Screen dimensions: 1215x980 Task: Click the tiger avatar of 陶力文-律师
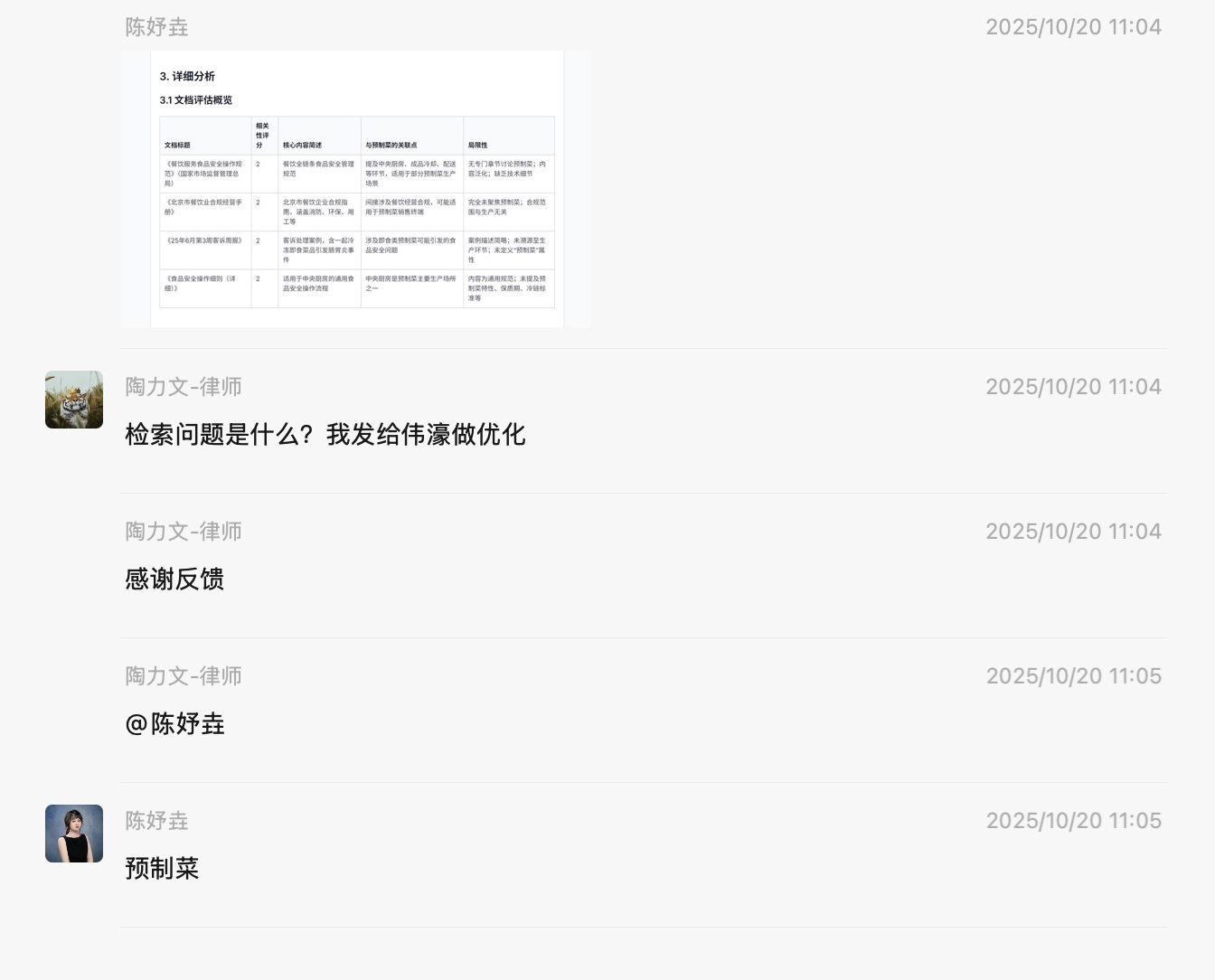point(74,400)
